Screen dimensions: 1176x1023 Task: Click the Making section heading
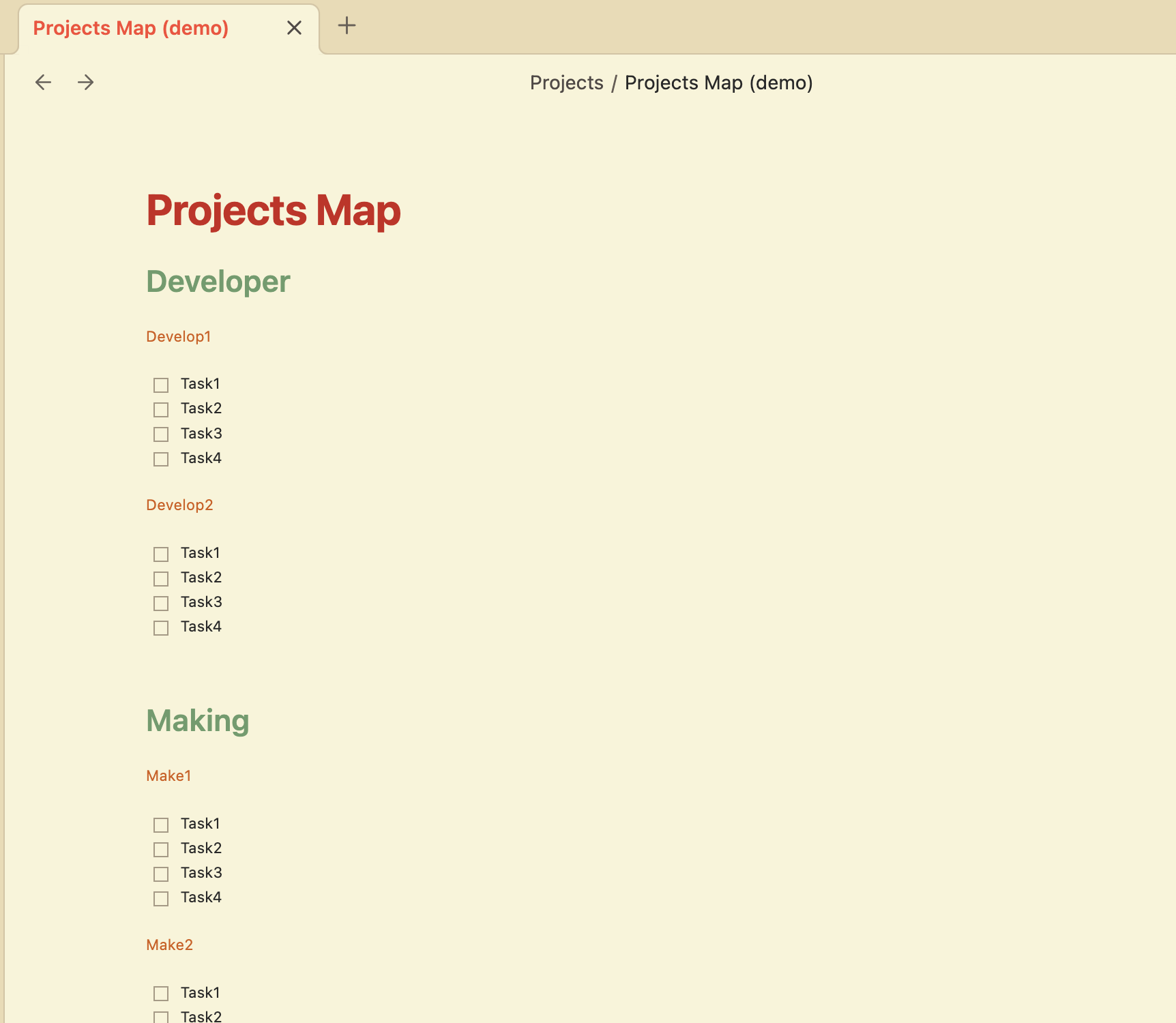click(x=198, y=721)
